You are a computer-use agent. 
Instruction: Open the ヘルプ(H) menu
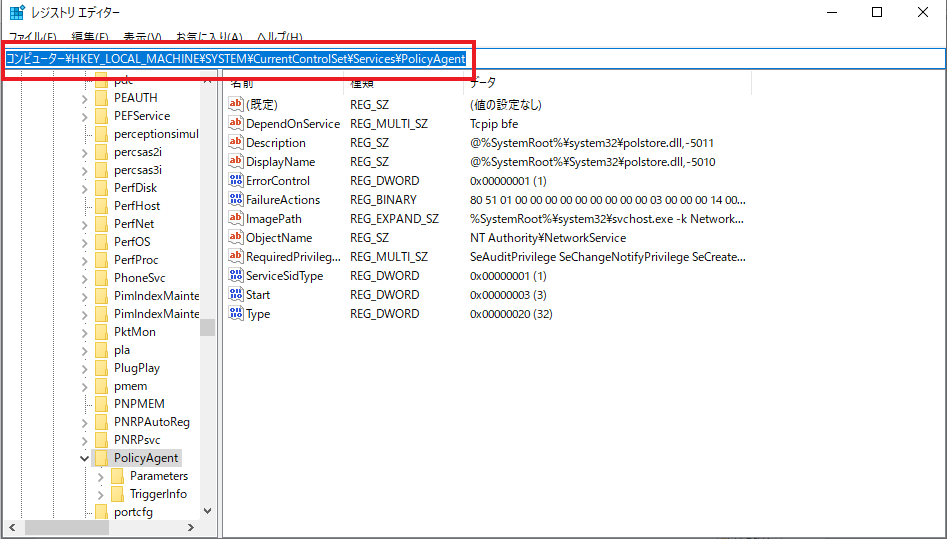[x=279, y=37]
